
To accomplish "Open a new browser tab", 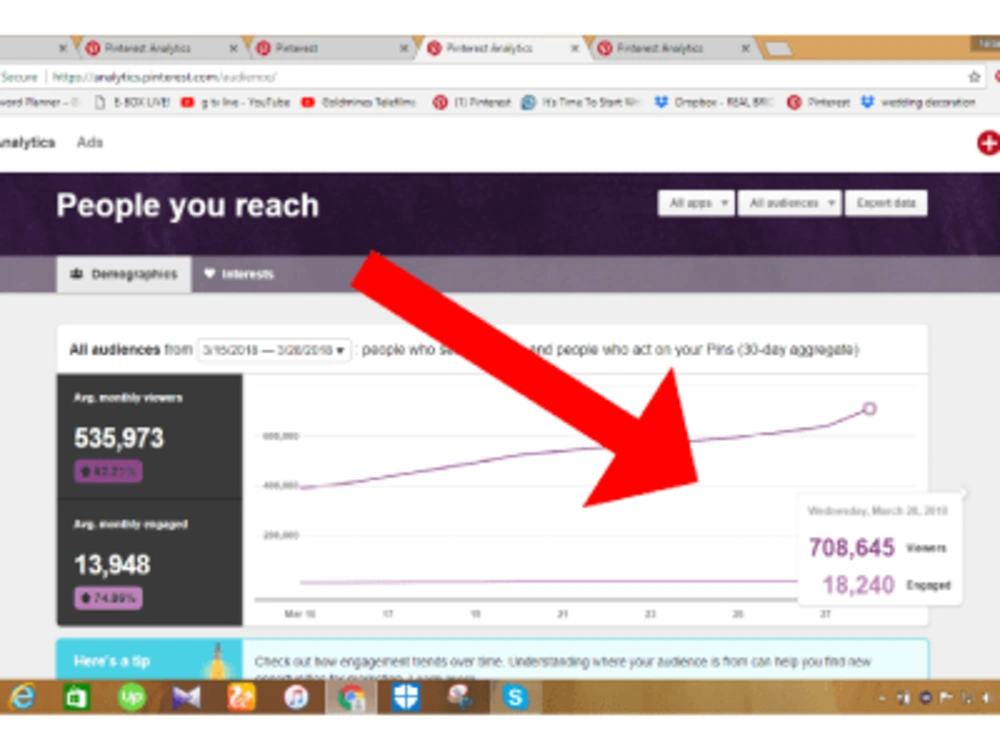I will pos(778,48).
